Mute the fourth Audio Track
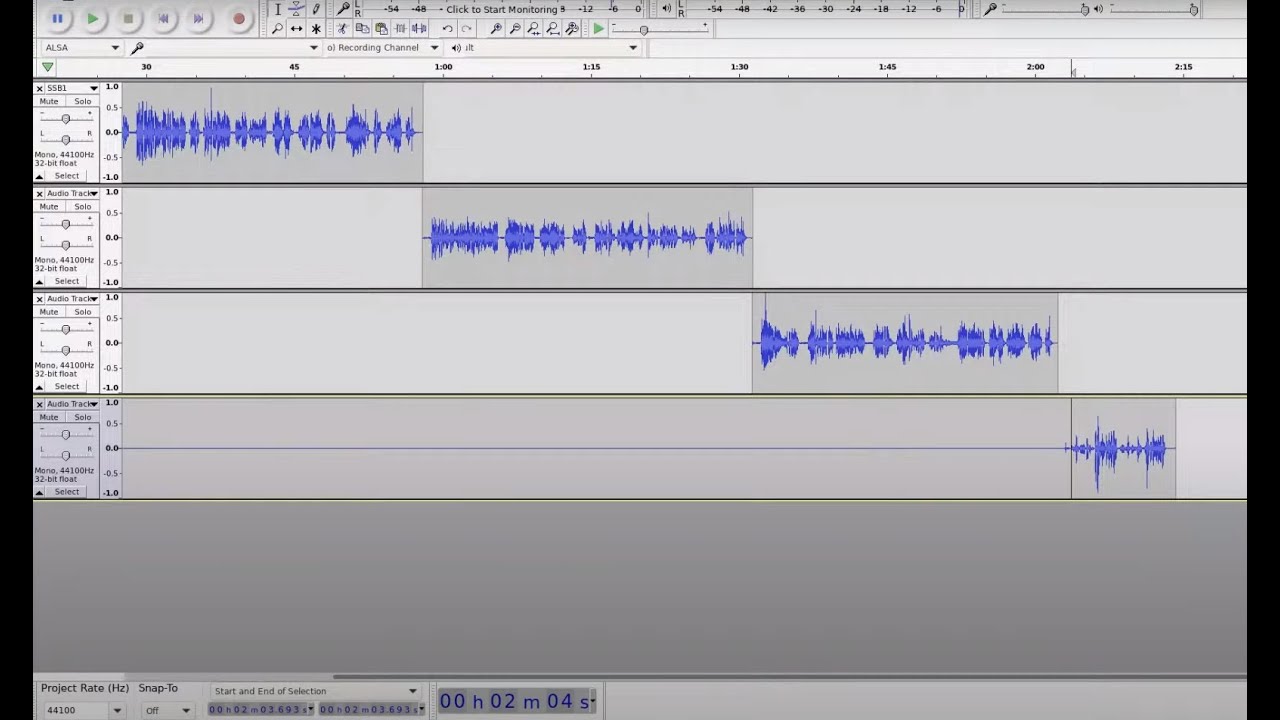The image size is (1280, 720). (x=49, y=417)
